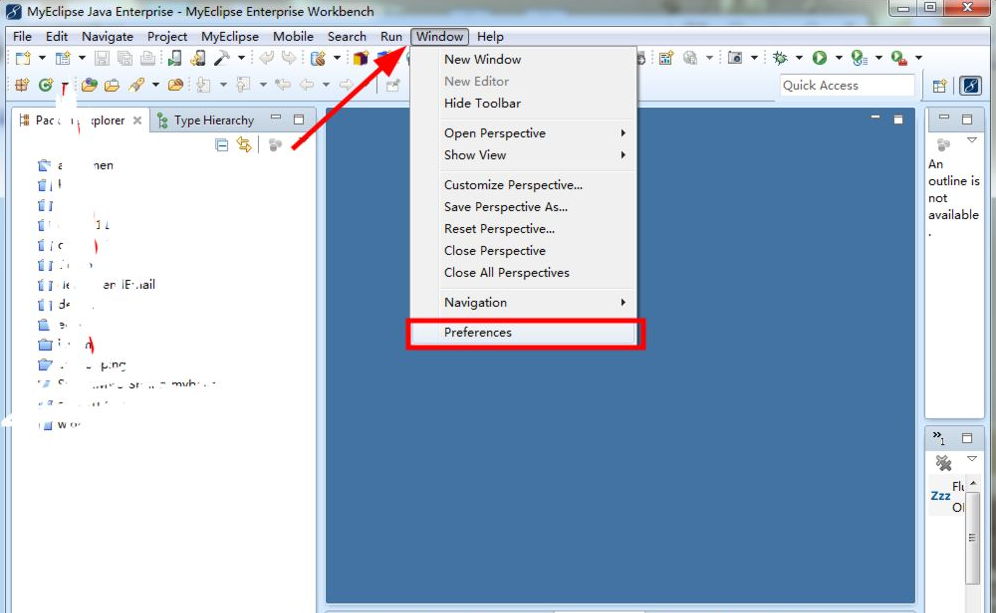The height and width of the screenshot is (613, 996).
Task: Maximize the editor area
Action: 898,119
